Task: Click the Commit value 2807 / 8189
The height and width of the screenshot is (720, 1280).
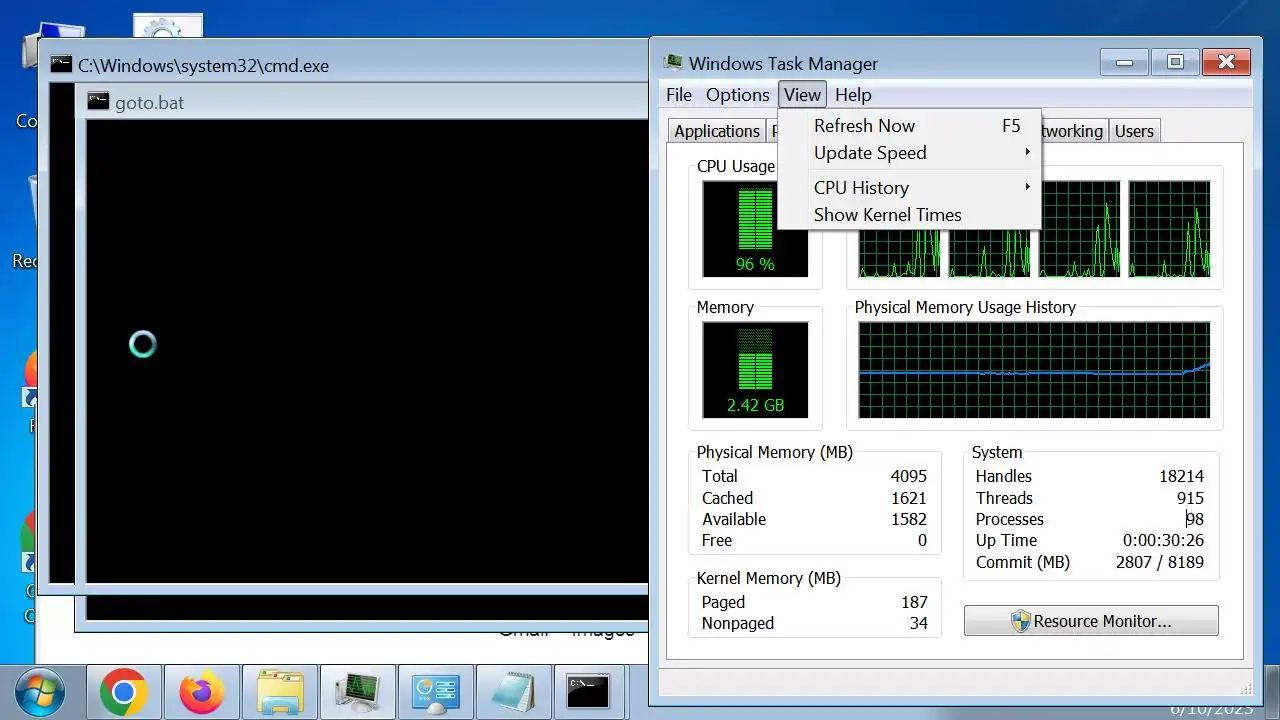Action: point(1160,562)
